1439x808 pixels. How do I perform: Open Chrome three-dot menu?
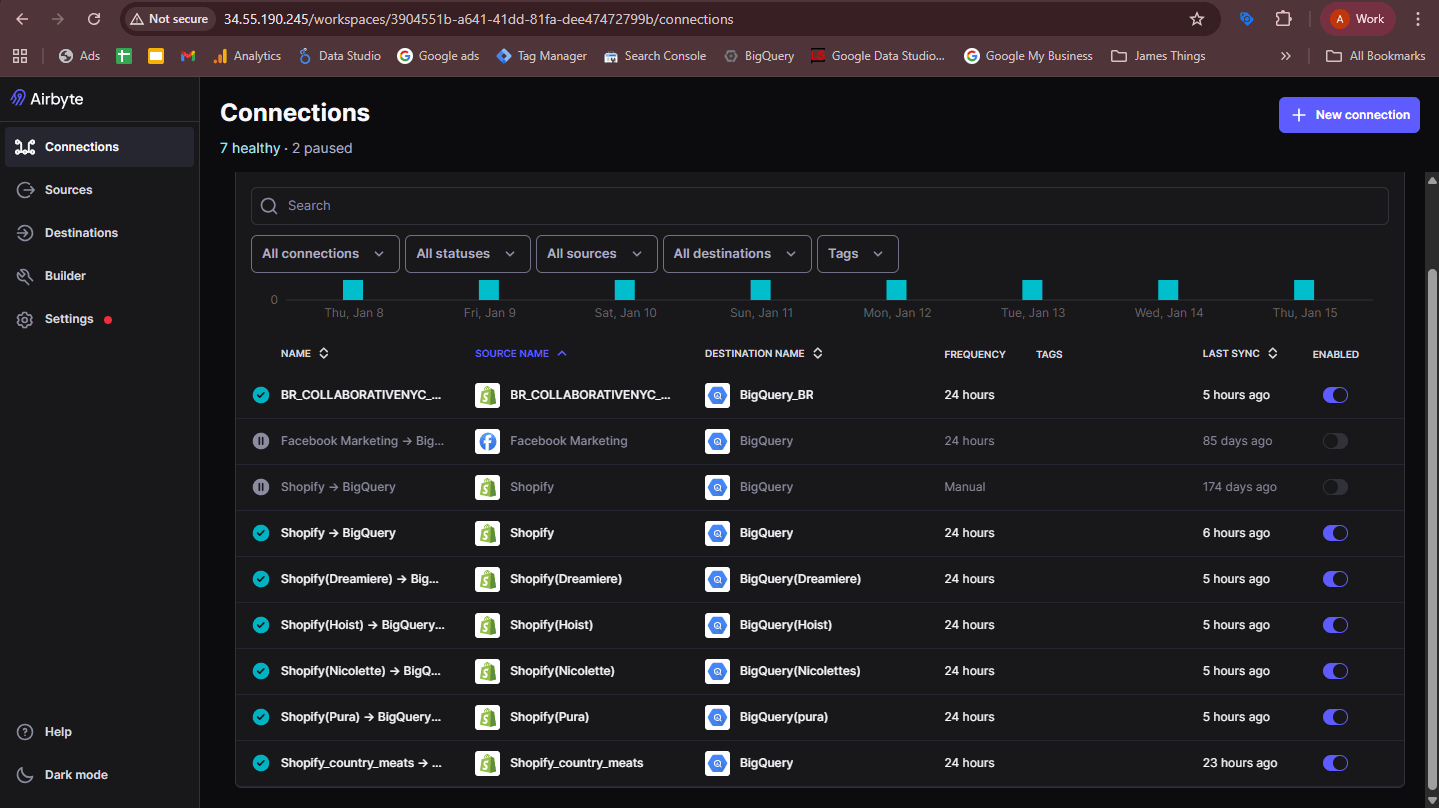coord(1418,19)
